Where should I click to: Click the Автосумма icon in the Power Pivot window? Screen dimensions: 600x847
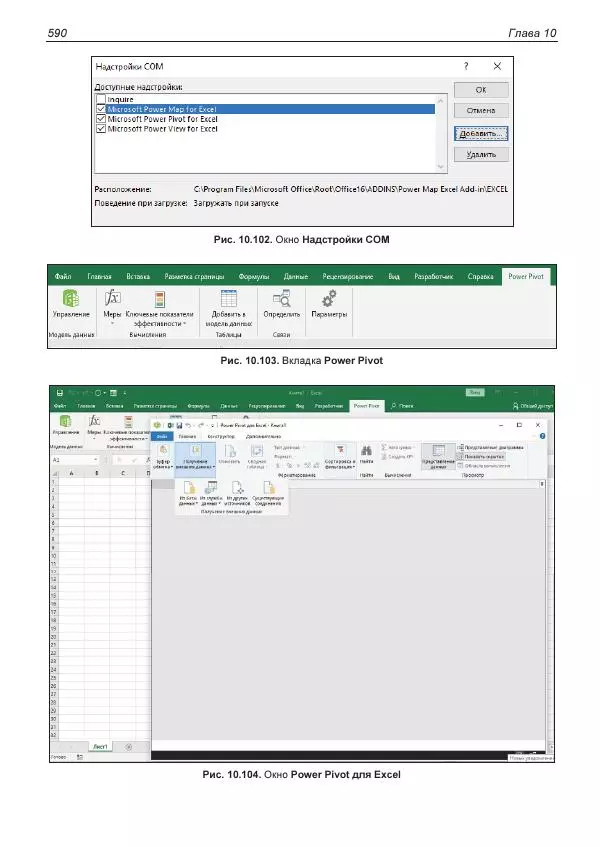(x=384, y=447)
